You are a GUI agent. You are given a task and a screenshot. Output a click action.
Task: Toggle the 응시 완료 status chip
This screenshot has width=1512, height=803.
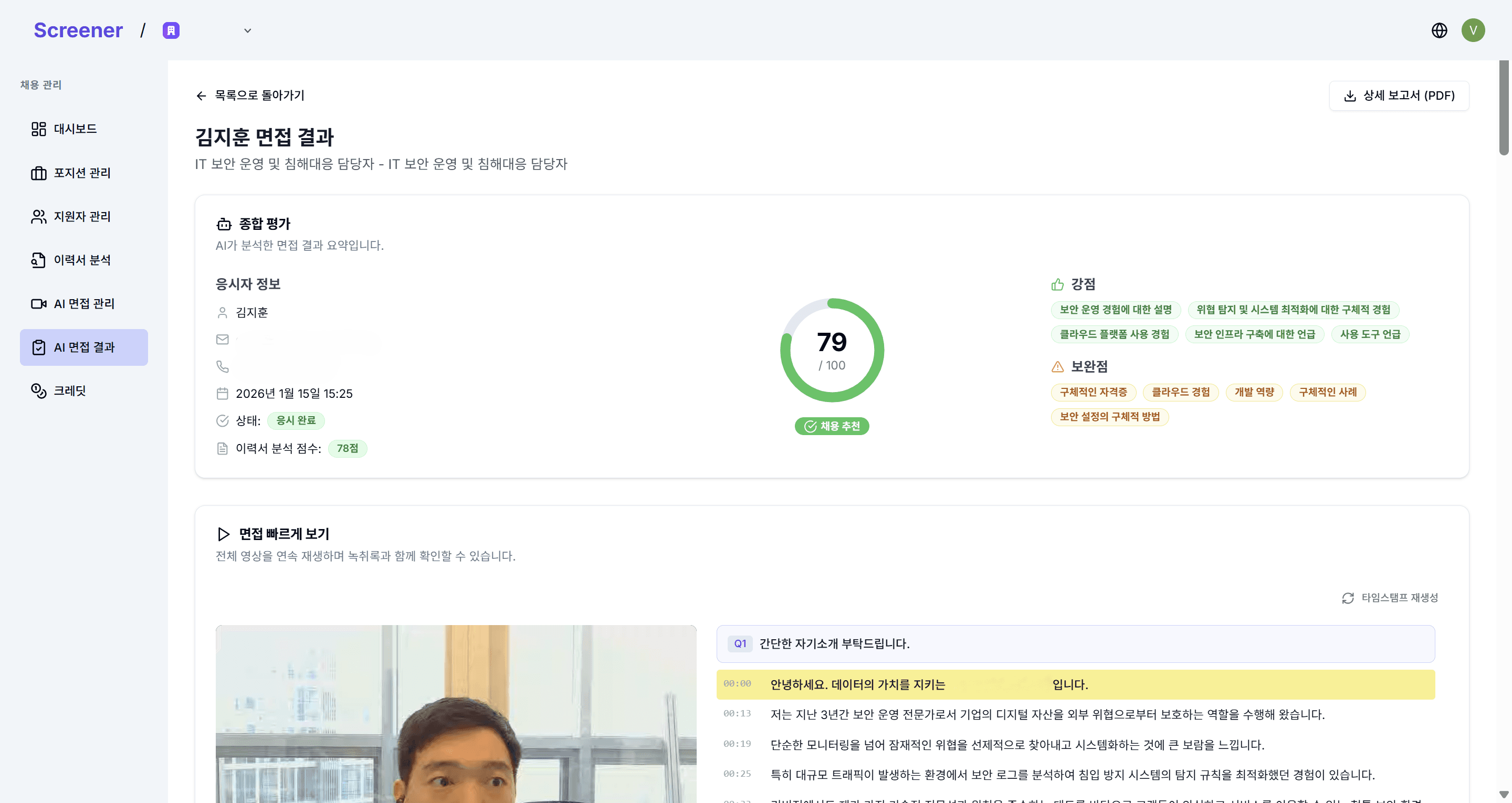(296, 420)
